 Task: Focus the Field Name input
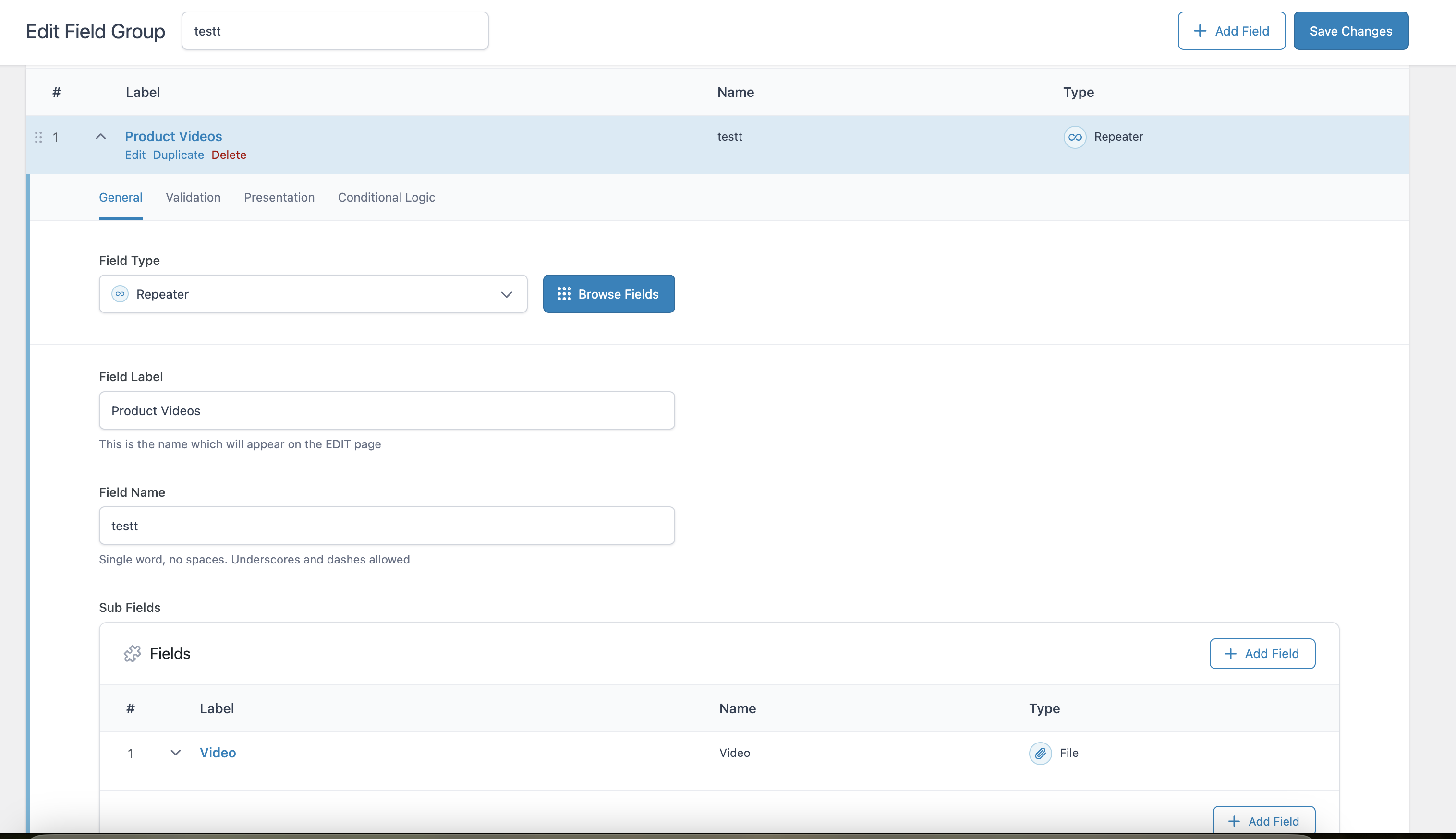coord(387,526)
